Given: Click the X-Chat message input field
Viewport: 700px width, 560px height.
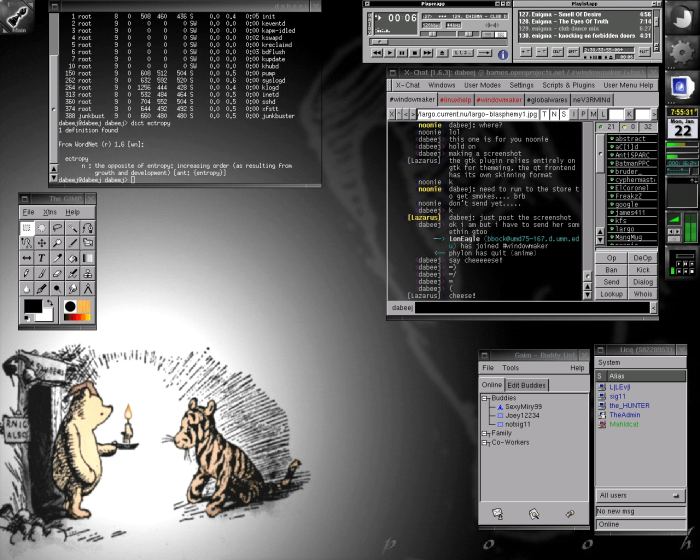Looking at the screenshot, I should pos(532,308).
